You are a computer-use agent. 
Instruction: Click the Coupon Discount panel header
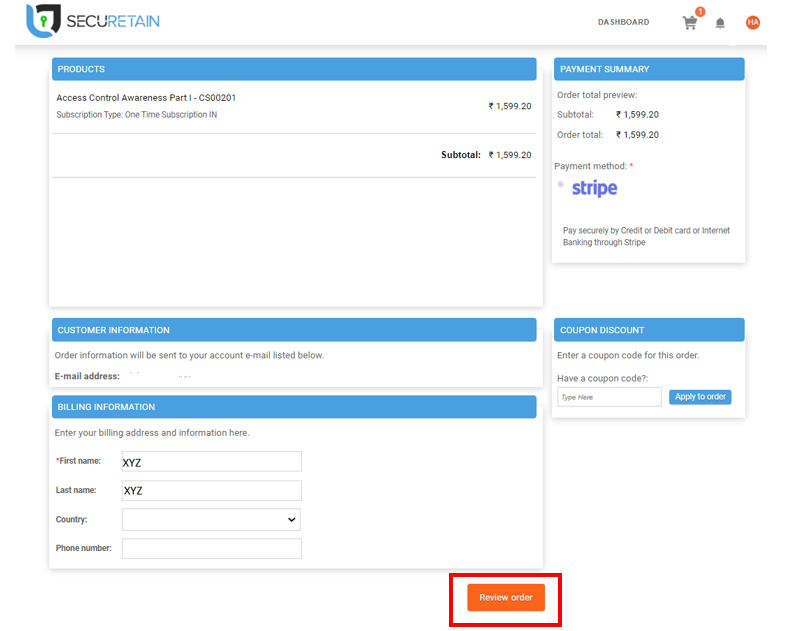649,330
